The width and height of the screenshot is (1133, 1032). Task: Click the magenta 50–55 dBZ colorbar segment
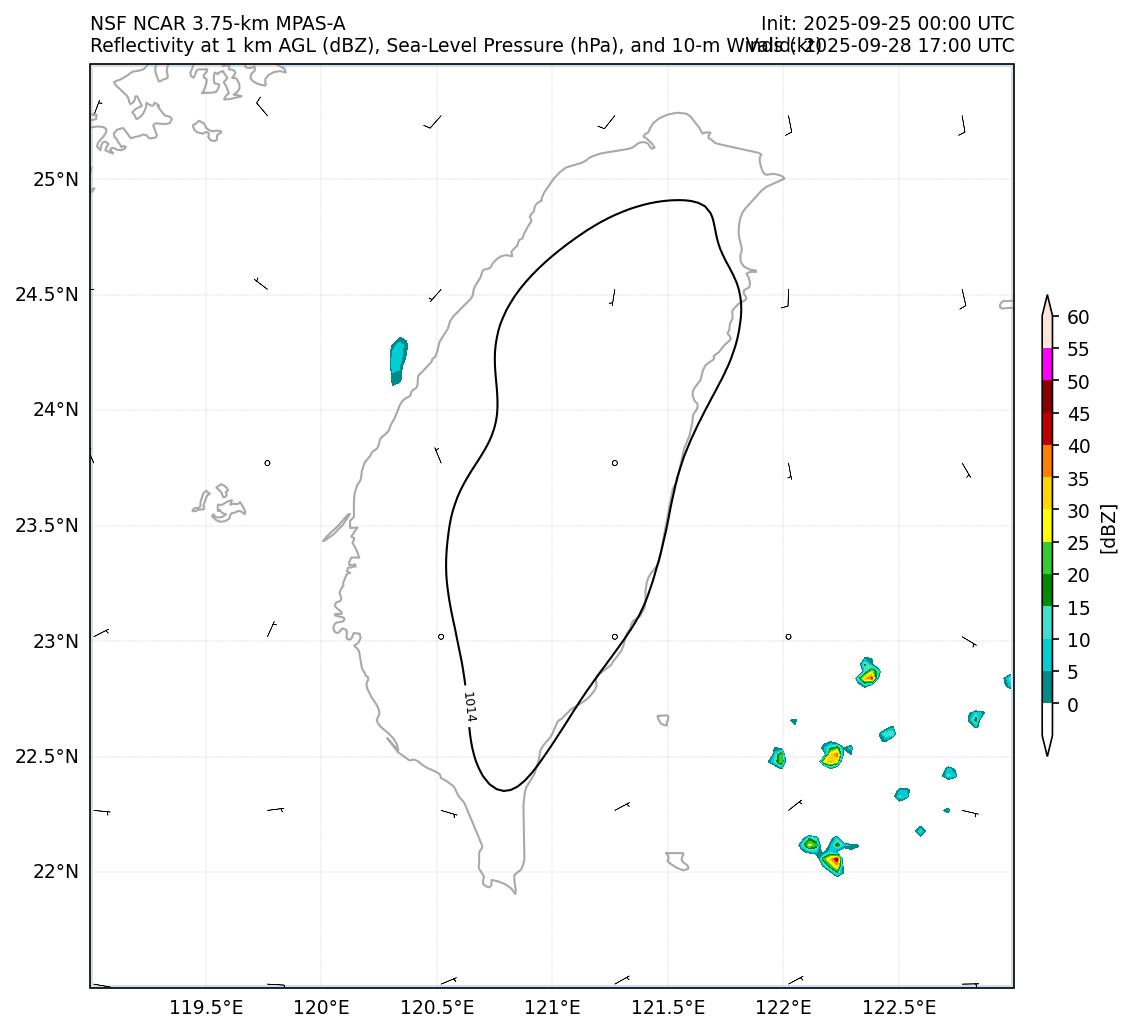click(x=1047, y=365)
